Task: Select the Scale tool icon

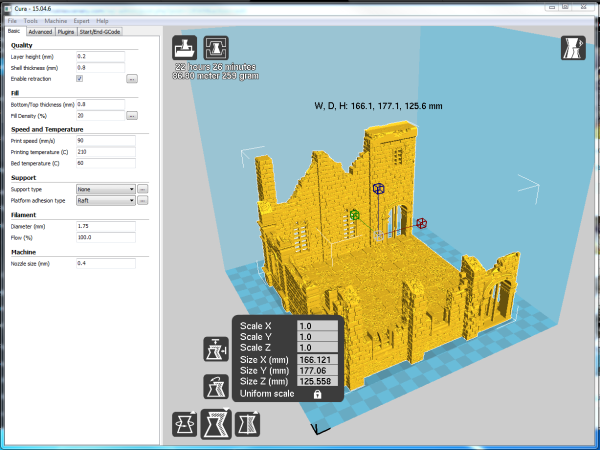Action: tap(215, 423)
